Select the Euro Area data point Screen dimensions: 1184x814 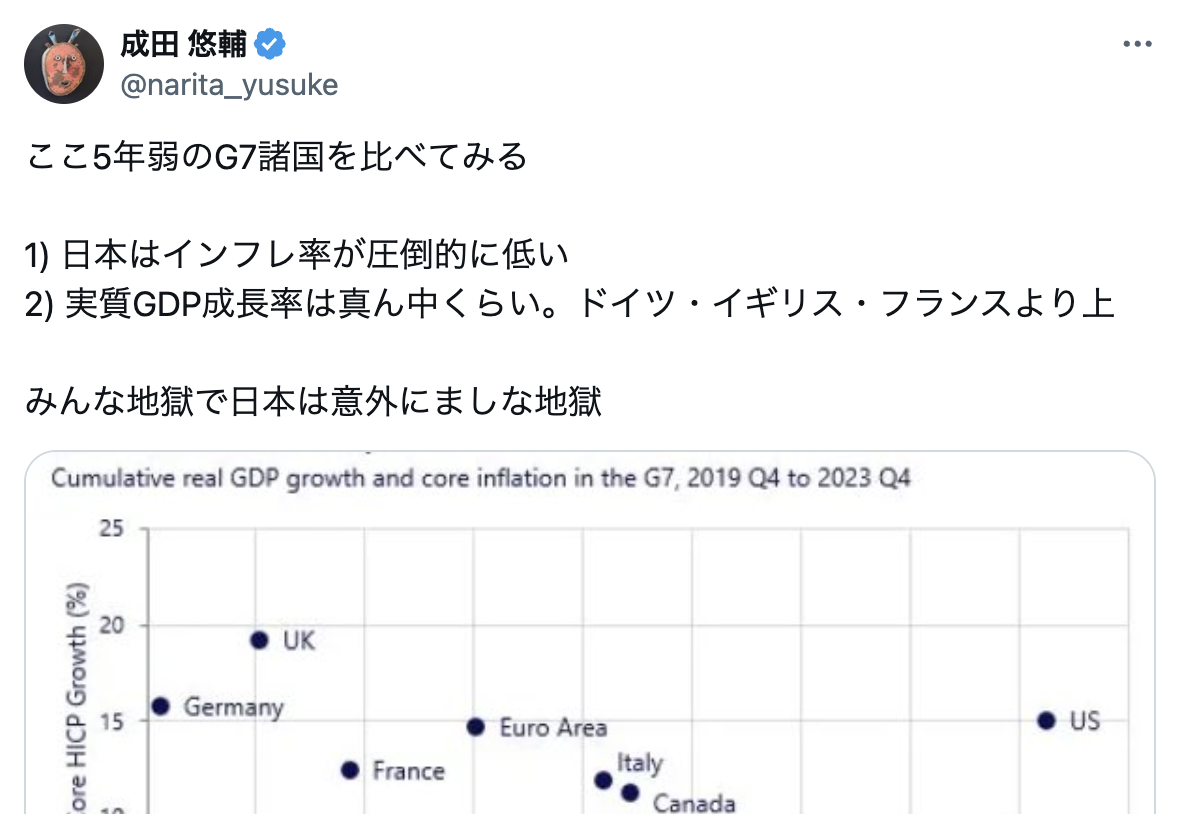tap(475, 727)
